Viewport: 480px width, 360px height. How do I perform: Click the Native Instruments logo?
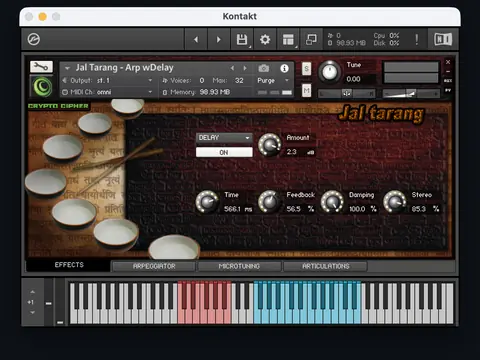point(443,39)
